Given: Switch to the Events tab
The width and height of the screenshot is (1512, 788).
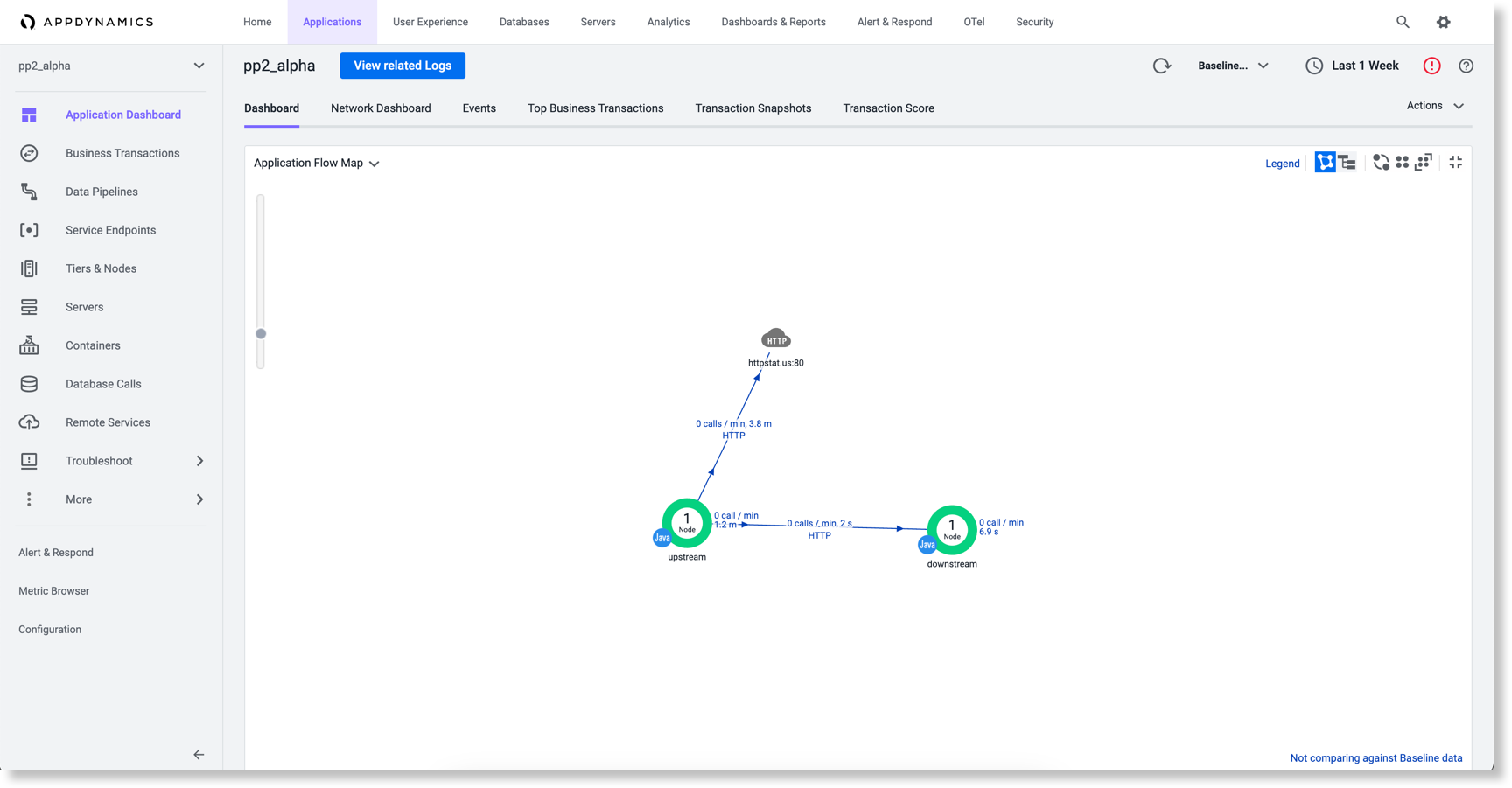Looking at the screenshot, I should 479,108.
